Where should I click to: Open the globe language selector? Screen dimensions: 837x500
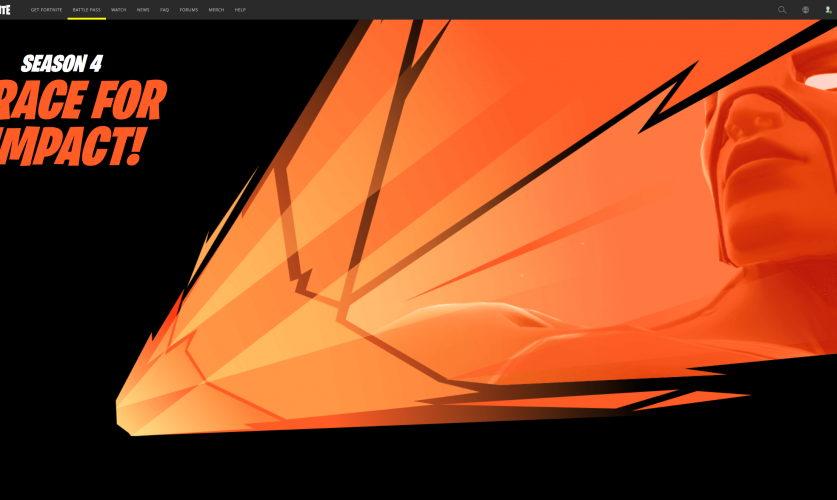pyautogui.click(x=805, y=9)
